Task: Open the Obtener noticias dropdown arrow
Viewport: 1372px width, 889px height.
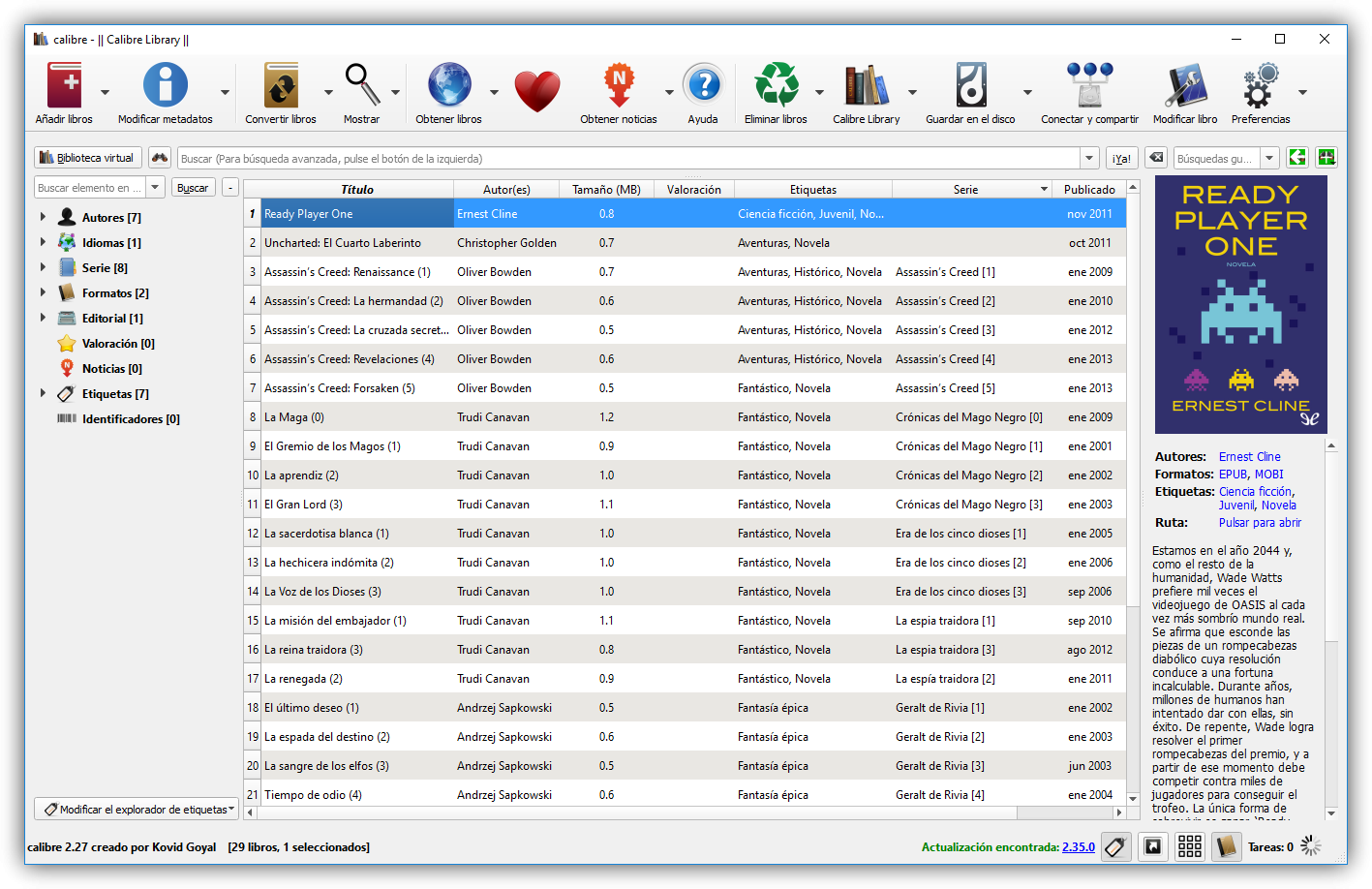Action: point(669,93)
